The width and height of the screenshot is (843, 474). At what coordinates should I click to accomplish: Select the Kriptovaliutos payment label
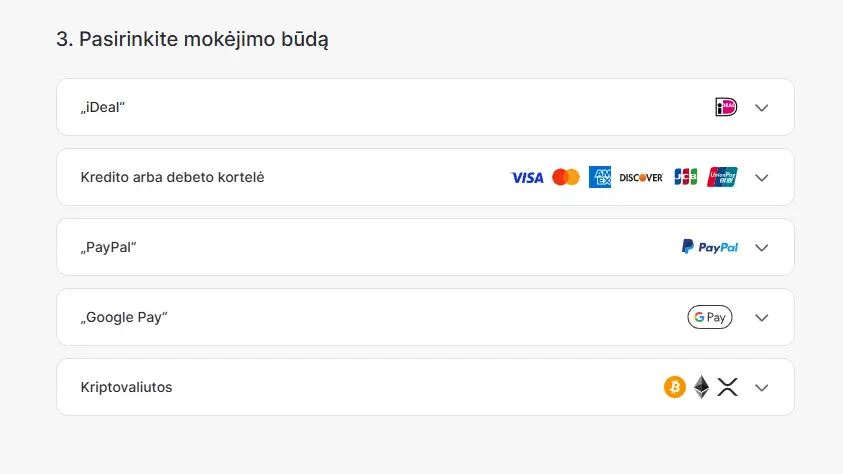click(x=126, y=387)
